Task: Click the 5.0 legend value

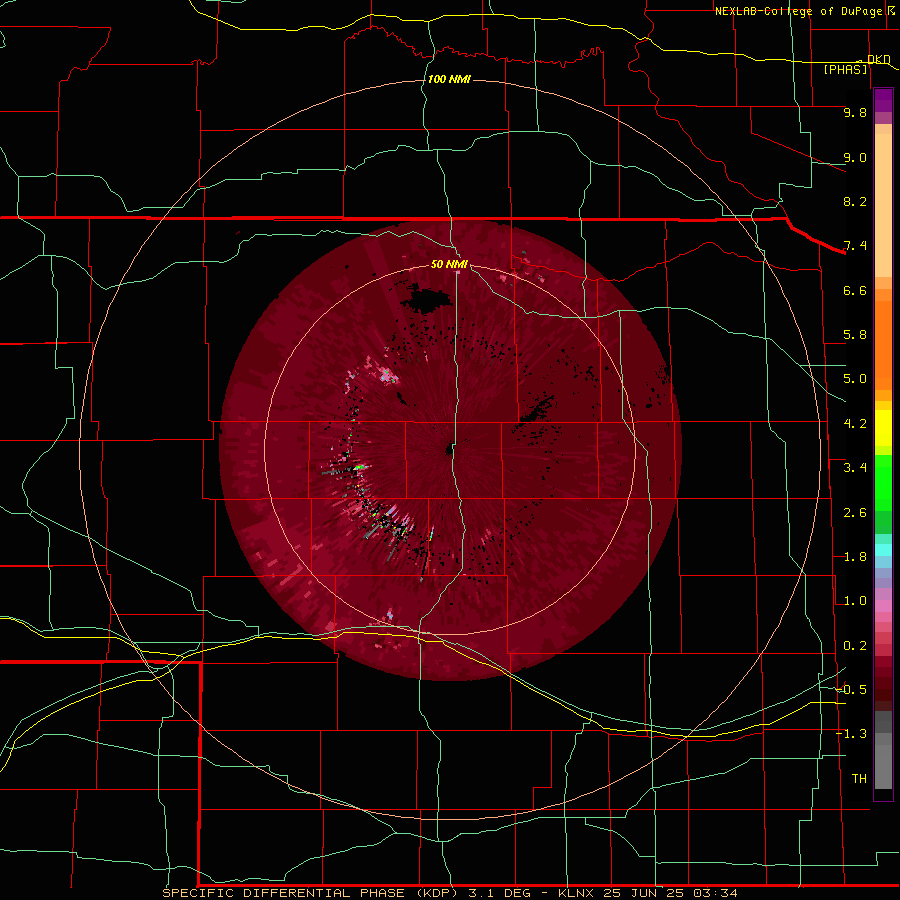Action: [x=855, y=379]
